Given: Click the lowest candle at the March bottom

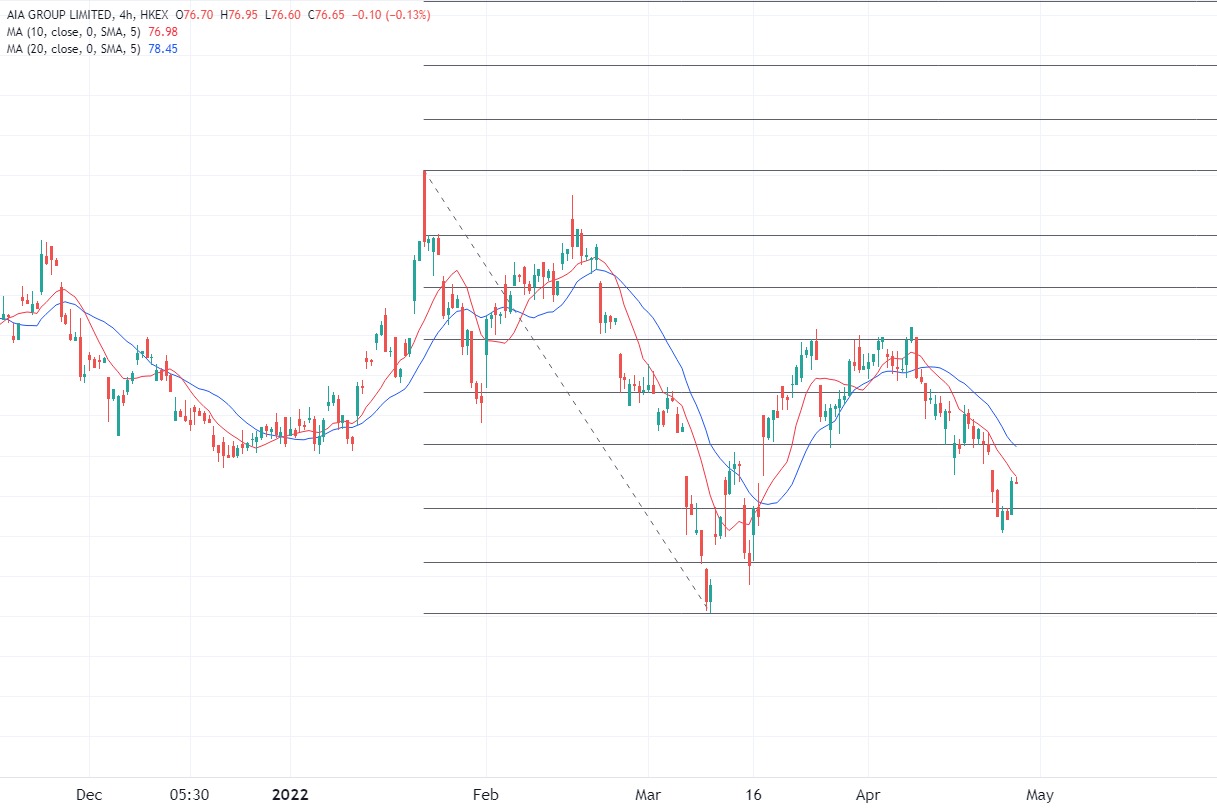Looking at the screenshot, I should tap(707, 588).
